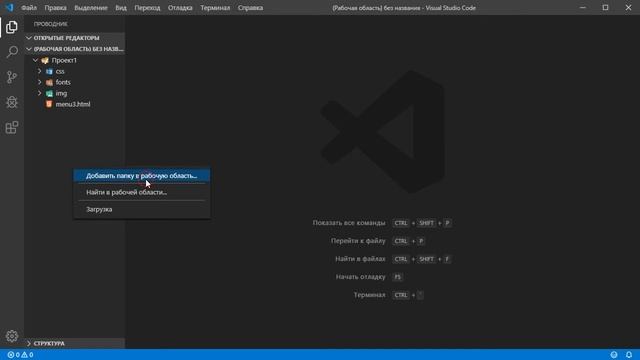The image size is (640, 360).
Task: Collapse the Рабочая область без названия section
Action: coord(29,49)
